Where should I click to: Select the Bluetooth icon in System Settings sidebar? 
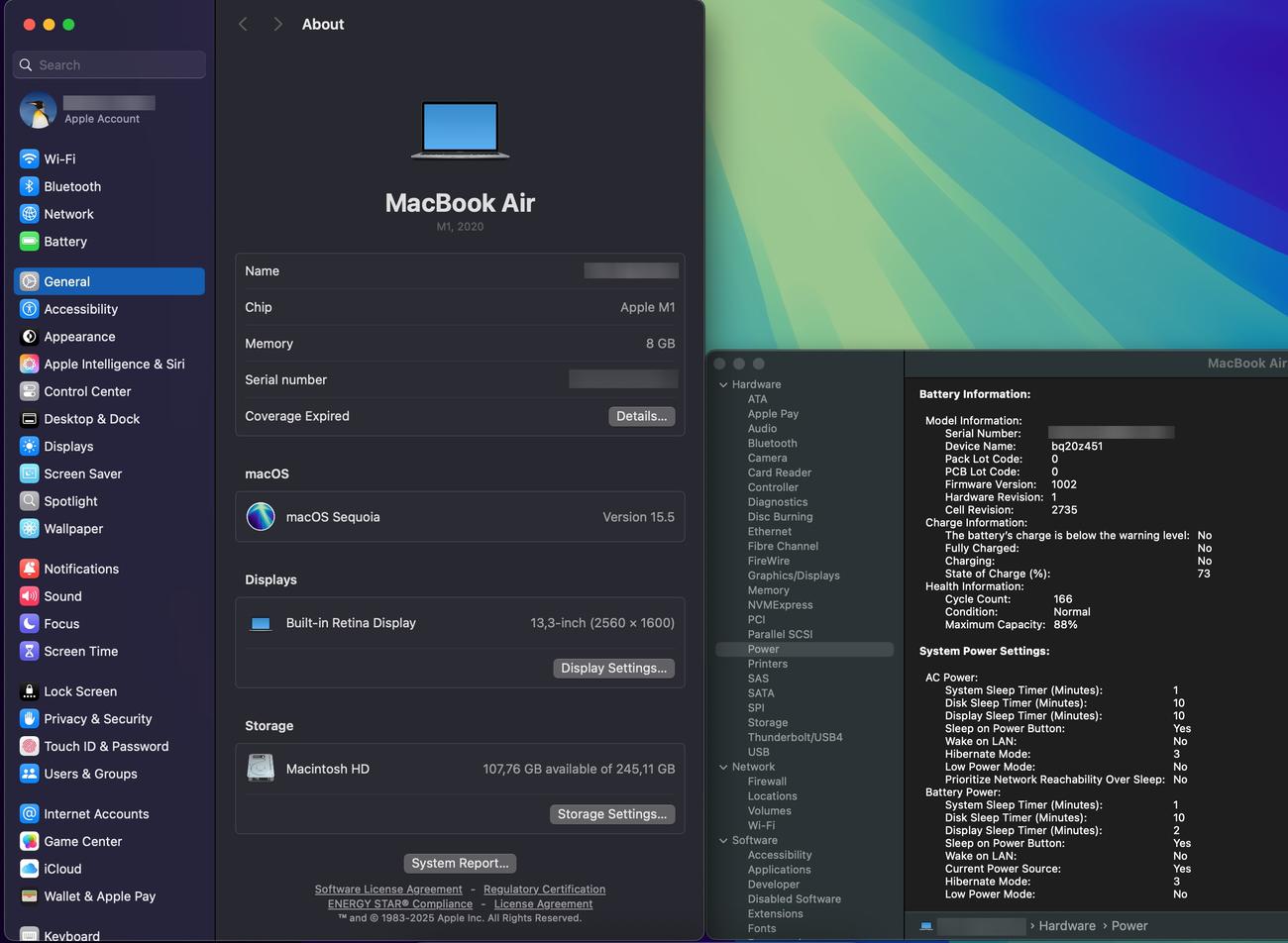(30, 186)
